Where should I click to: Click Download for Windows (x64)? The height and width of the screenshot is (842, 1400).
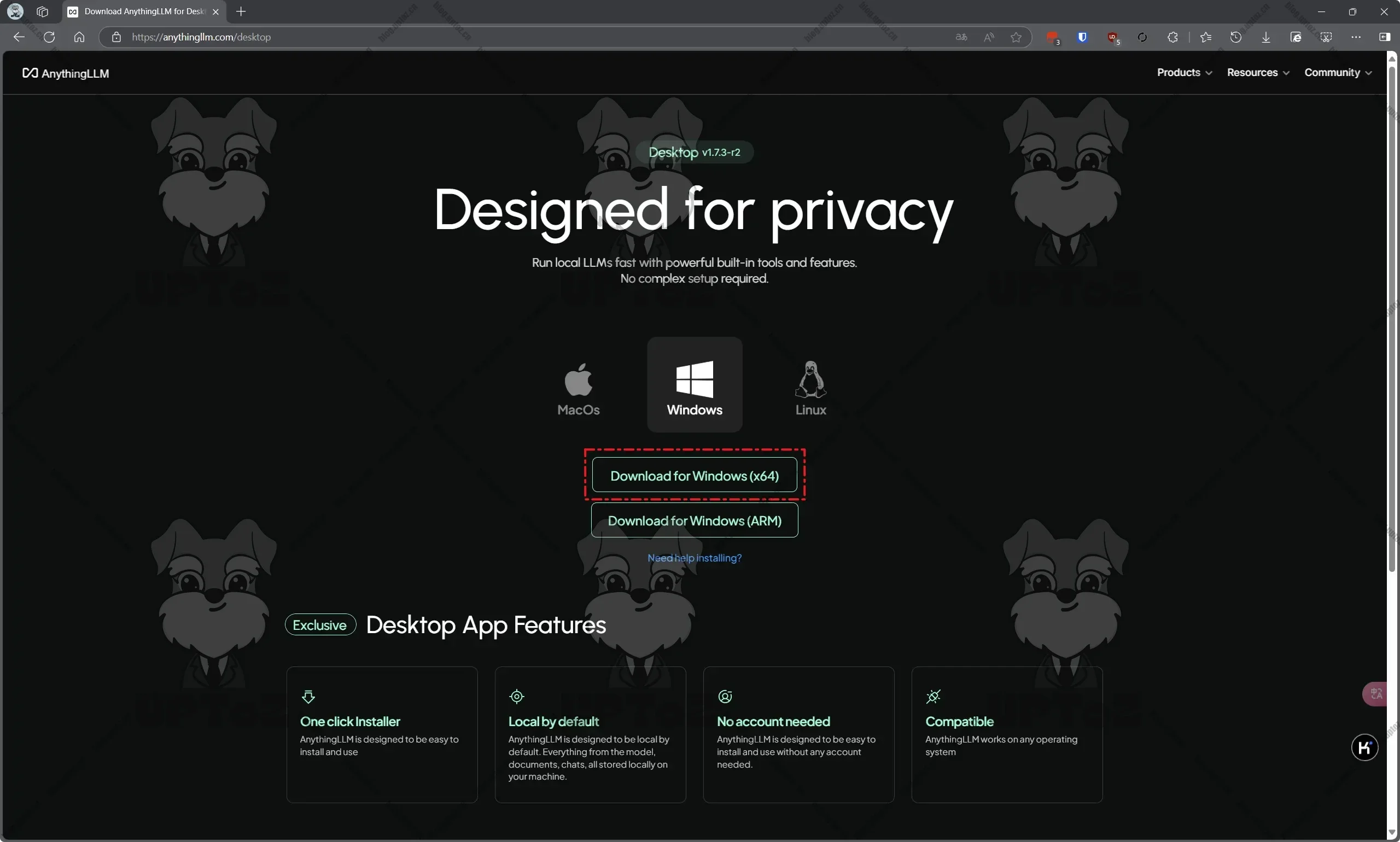(695, 475)
